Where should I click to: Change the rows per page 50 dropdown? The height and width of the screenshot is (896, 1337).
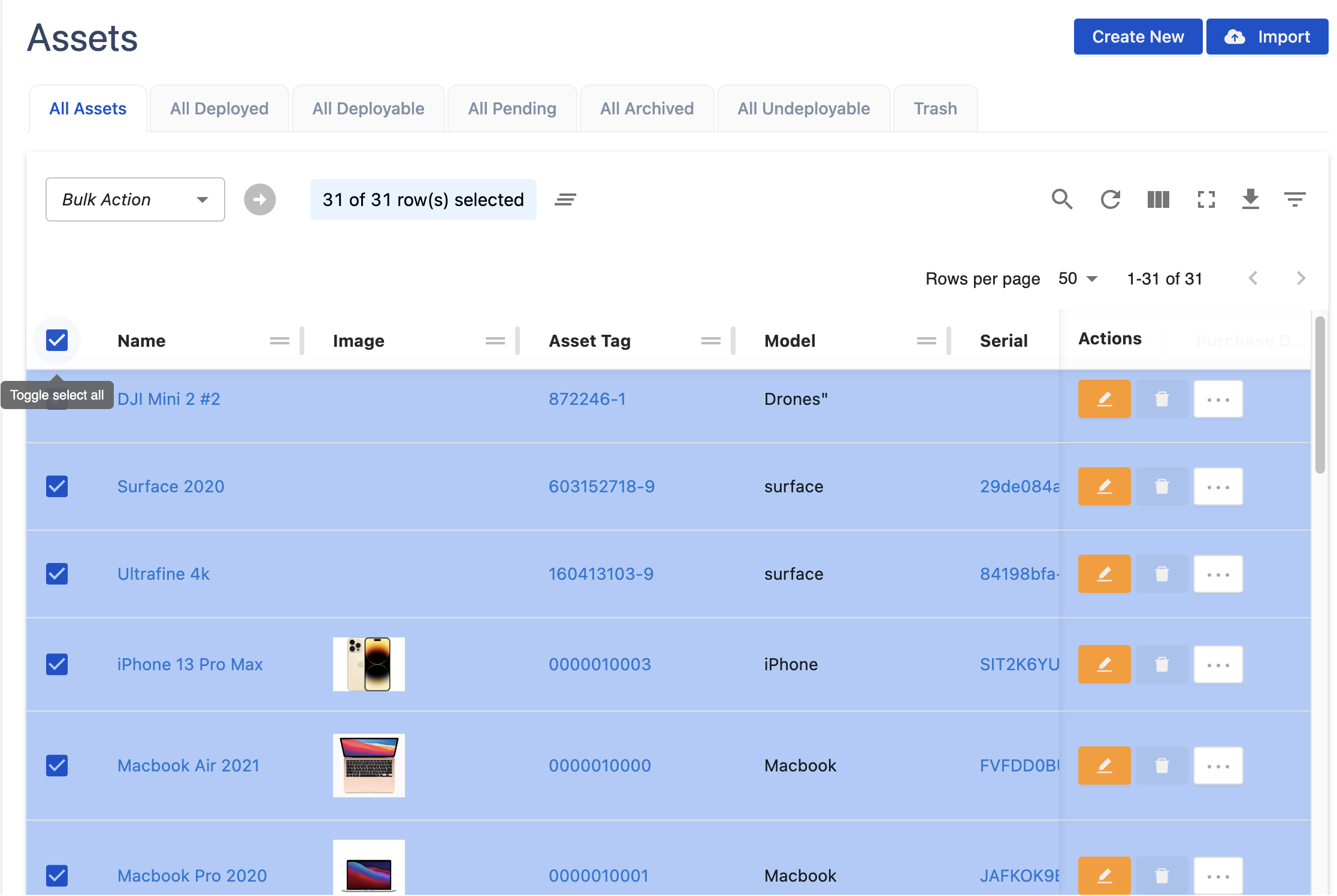point(1078,279)
